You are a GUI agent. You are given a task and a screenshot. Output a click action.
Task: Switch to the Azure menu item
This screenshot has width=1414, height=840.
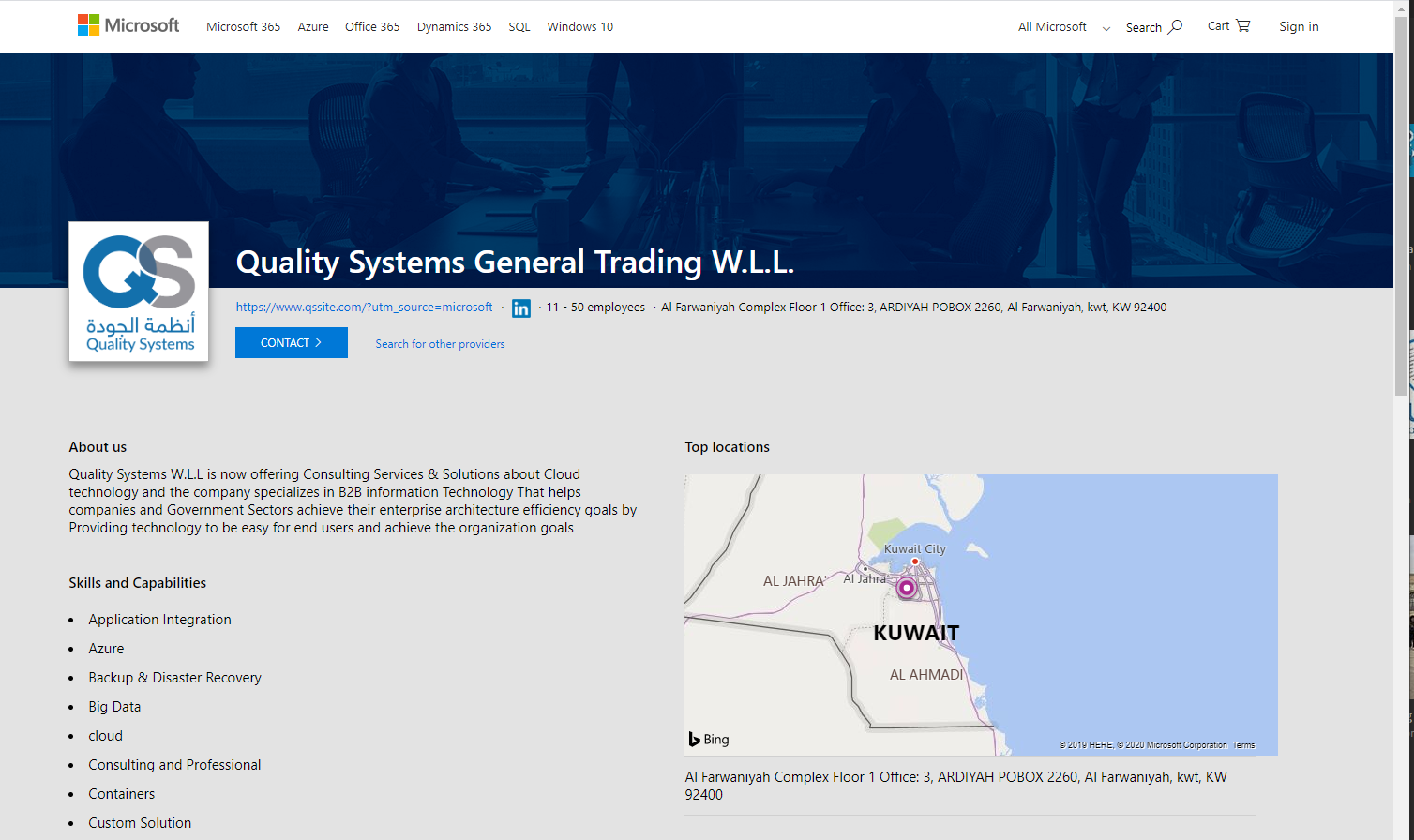[313, 26]
